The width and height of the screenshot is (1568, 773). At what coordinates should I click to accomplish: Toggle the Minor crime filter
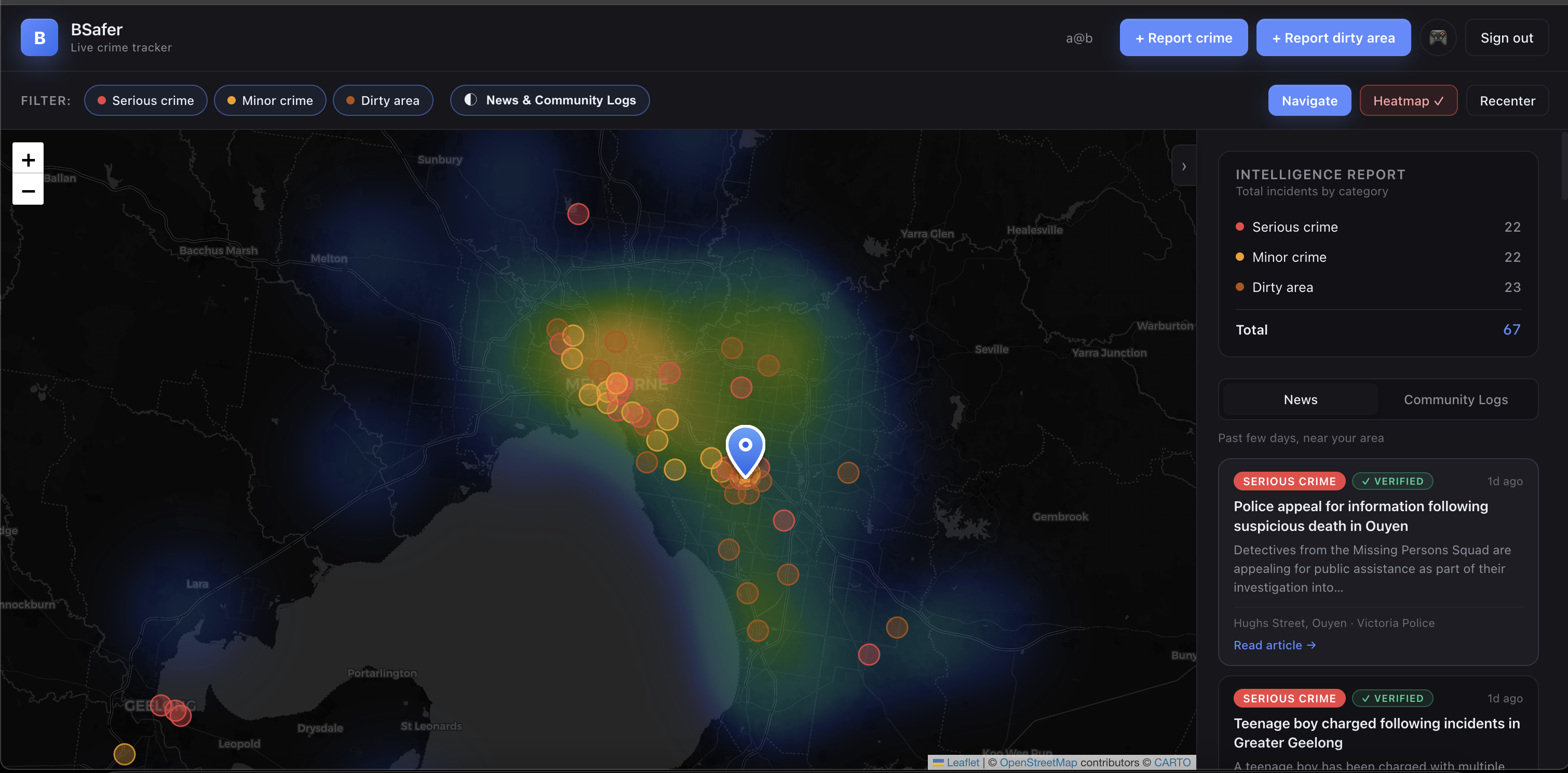tap(269, 100)
